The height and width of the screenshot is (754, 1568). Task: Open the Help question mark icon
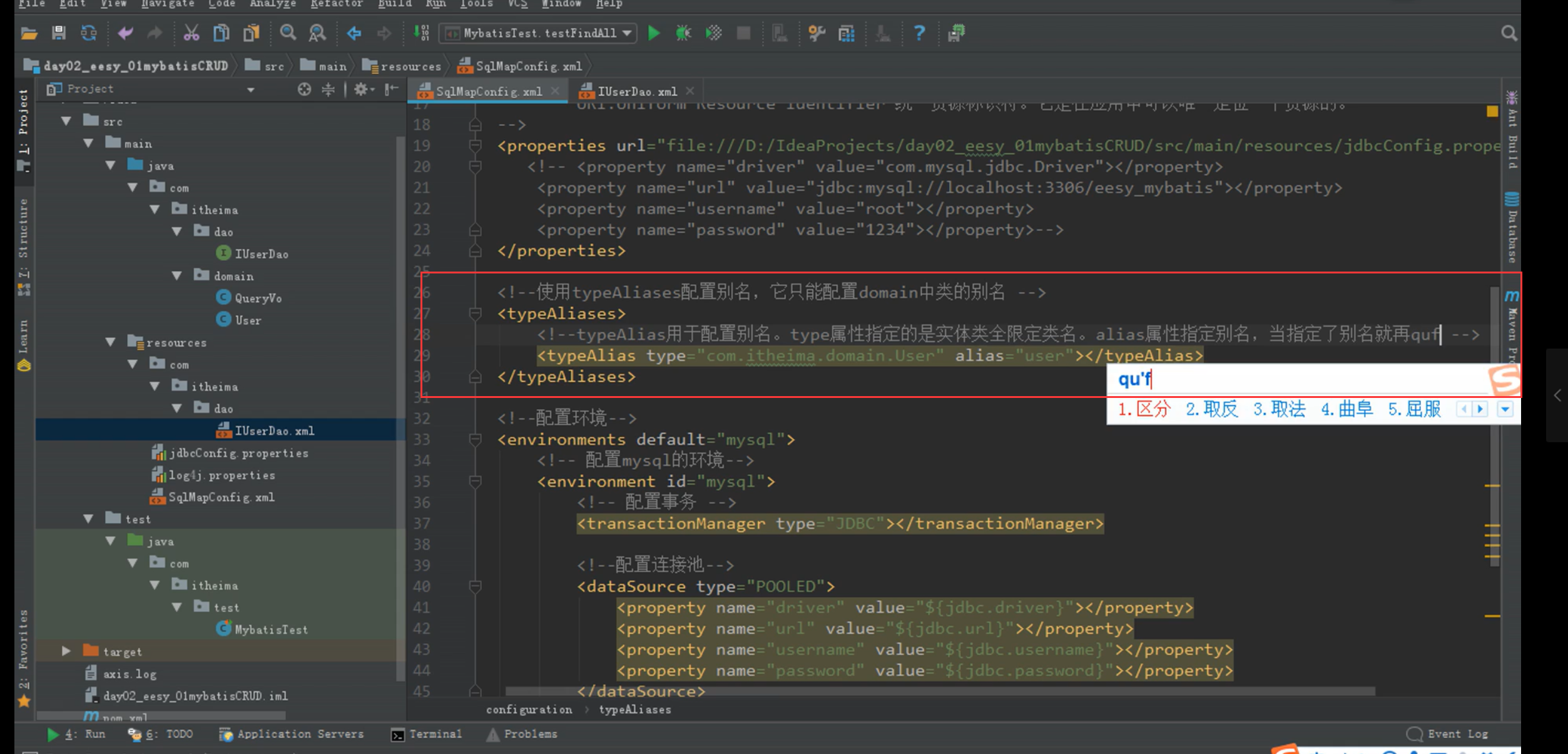[x=919, y=33]
